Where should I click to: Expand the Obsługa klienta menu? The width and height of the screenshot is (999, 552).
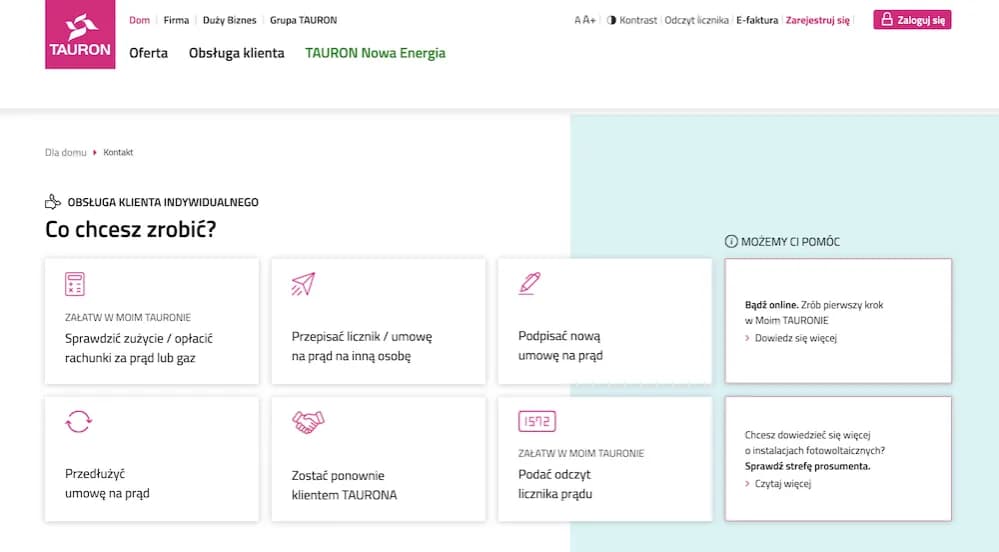[236, 53]
